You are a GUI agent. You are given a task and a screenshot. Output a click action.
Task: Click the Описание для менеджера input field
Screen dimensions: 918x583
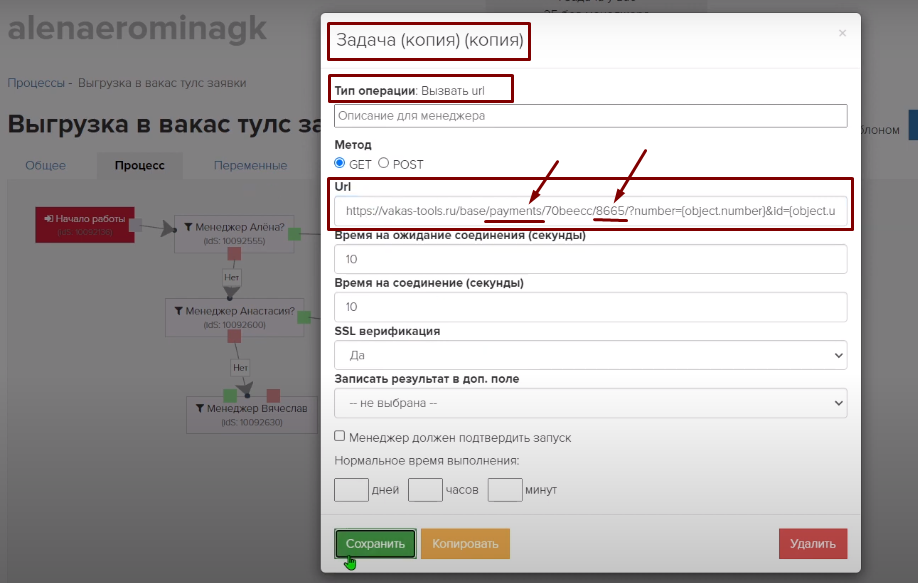(590, 116)
